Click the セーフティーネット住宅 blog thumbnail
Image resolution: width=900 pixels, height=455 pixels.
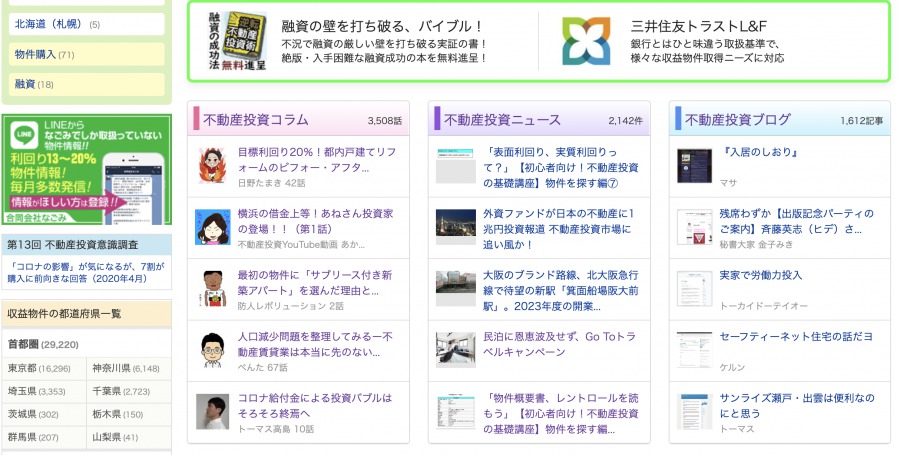[x=695, y=350]
